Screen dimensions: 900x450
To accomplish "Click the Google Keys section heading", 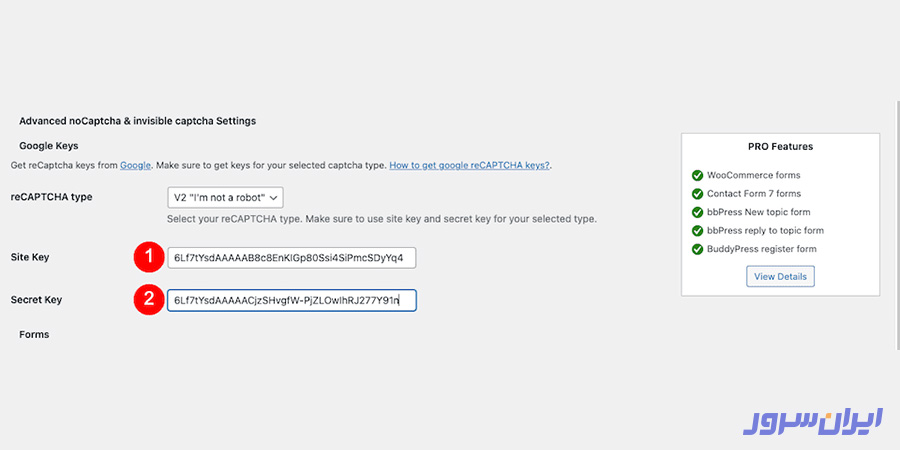I will coord(49,146).
